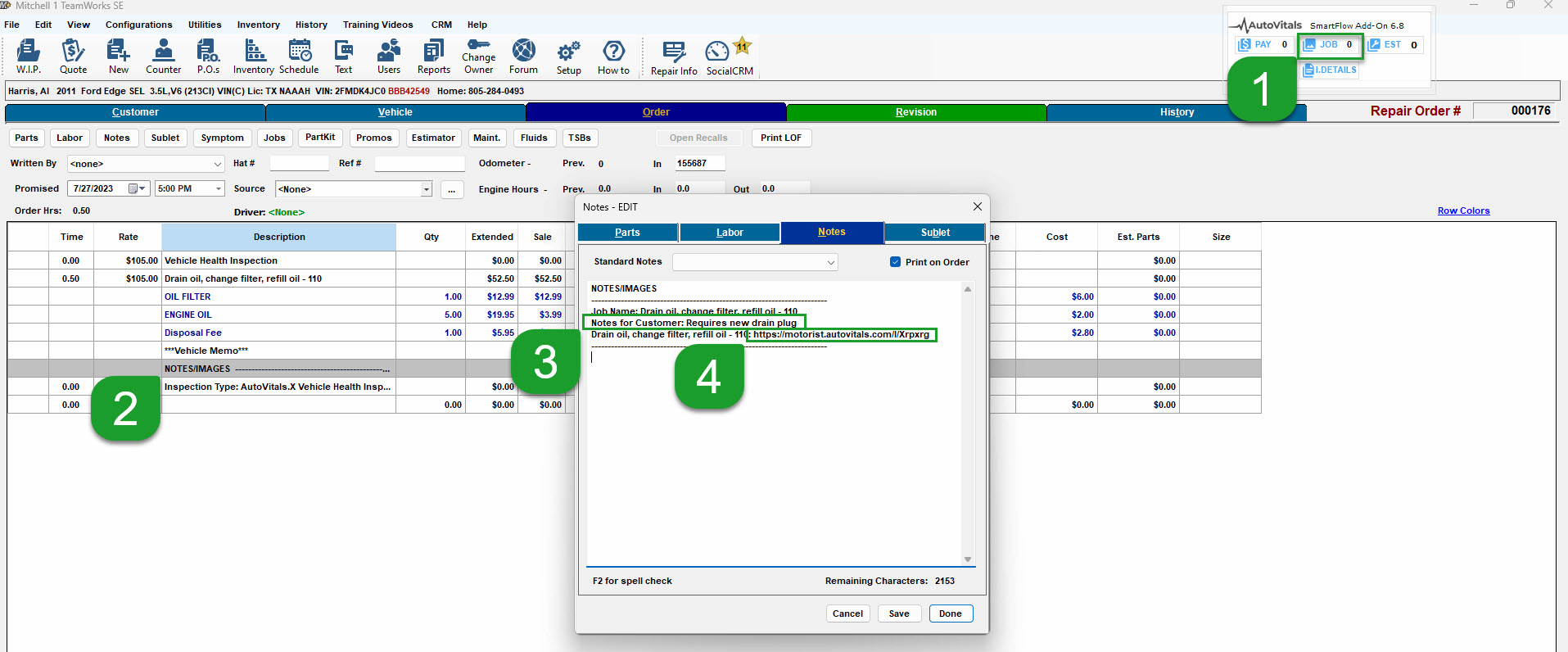Select the OIL FILTER row
This screenshot has height=652, width=1568.
[635, 297]
